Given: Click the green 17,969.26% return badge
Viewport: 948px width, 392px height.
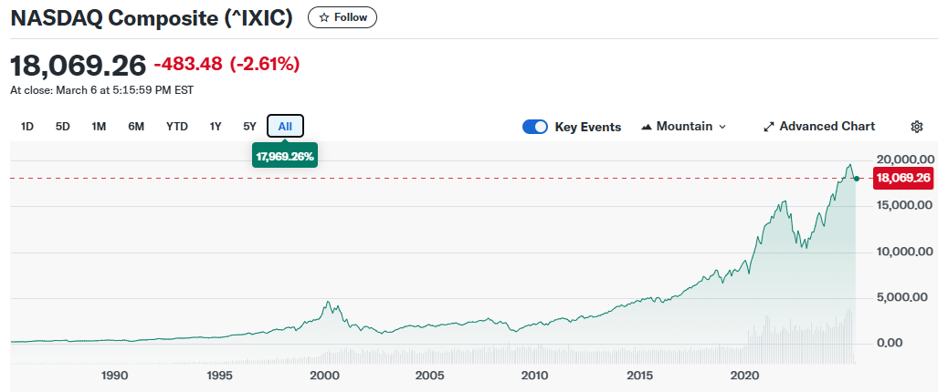Looking at the screenshot, I should pyautogui.click(x=285, y=157).
